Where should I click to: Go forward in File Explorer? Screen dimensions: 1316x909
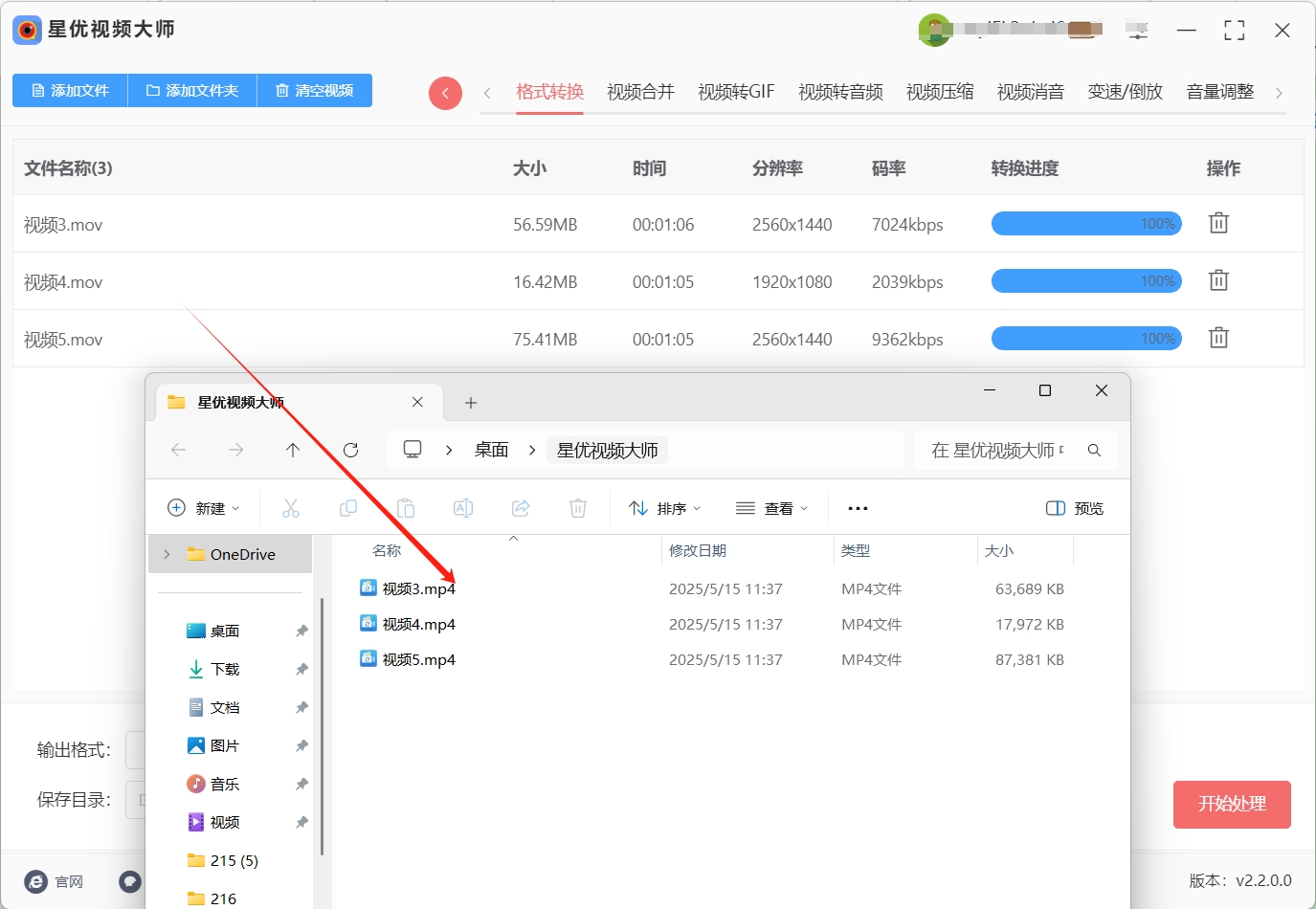235,450
